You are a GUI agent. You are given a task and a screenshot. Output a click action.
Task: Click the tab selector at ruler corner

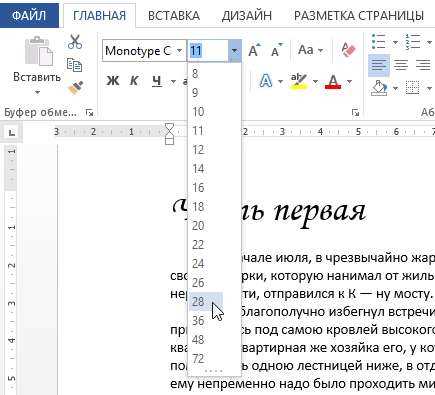(12, 133)
